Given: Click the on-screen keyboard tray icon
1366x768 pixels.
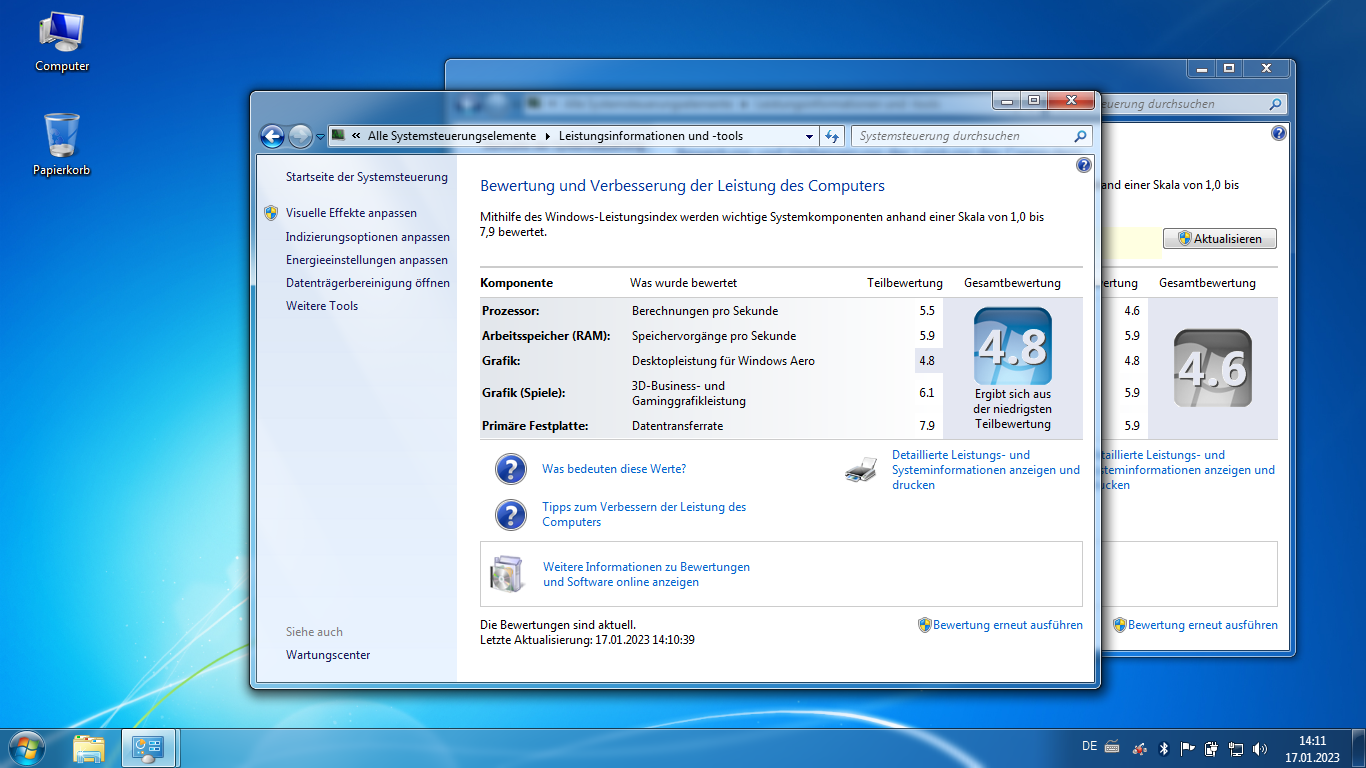Looking at the screenshot, I should click(1112, 748).
